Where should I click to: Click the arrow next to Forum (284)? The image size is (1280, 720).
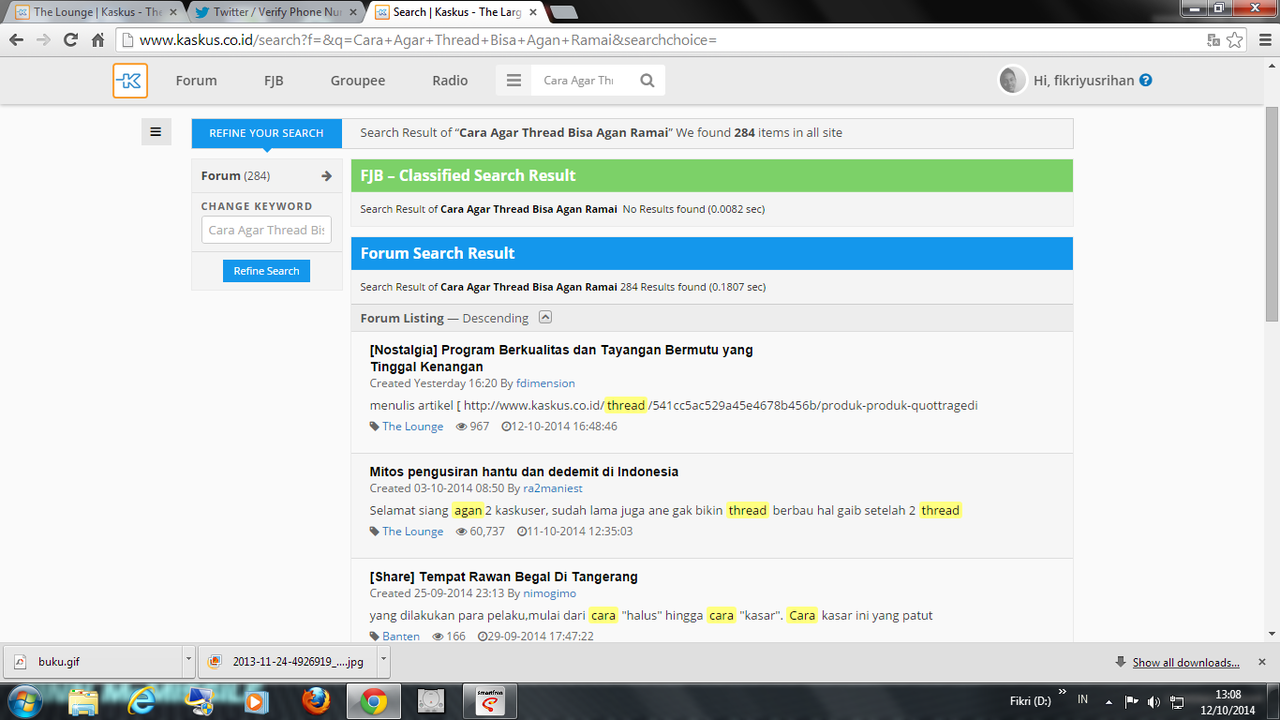click(x=326, y=176)
